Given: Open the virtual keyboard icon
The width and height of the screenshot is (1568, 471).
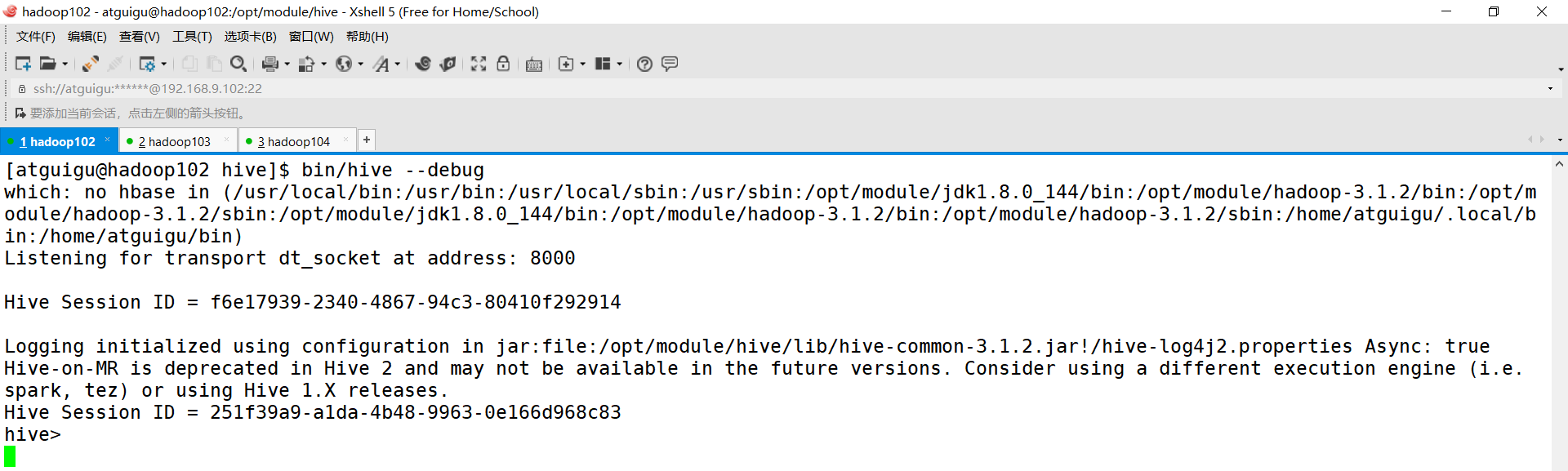Looking at the screenshot, I should click(534, 64).
